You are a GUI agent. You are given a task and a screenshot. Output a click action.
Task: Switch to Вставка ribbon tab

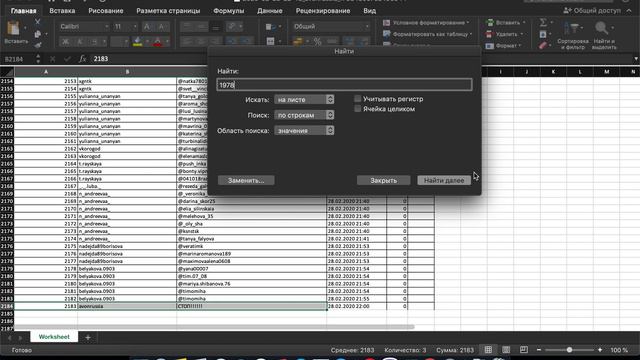click(62, 11)
